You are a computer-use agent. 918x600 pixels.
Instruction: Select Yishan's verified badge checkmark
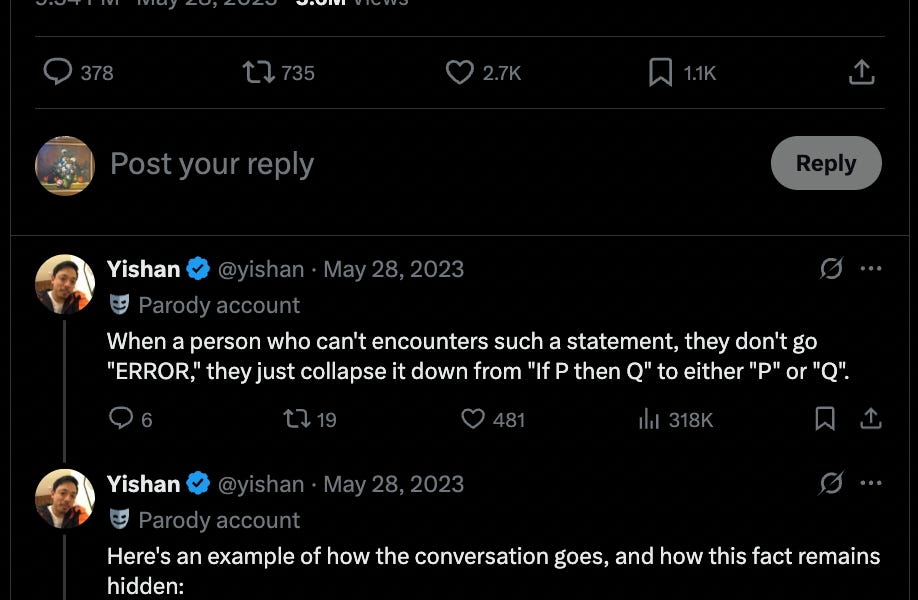(198, 268)
